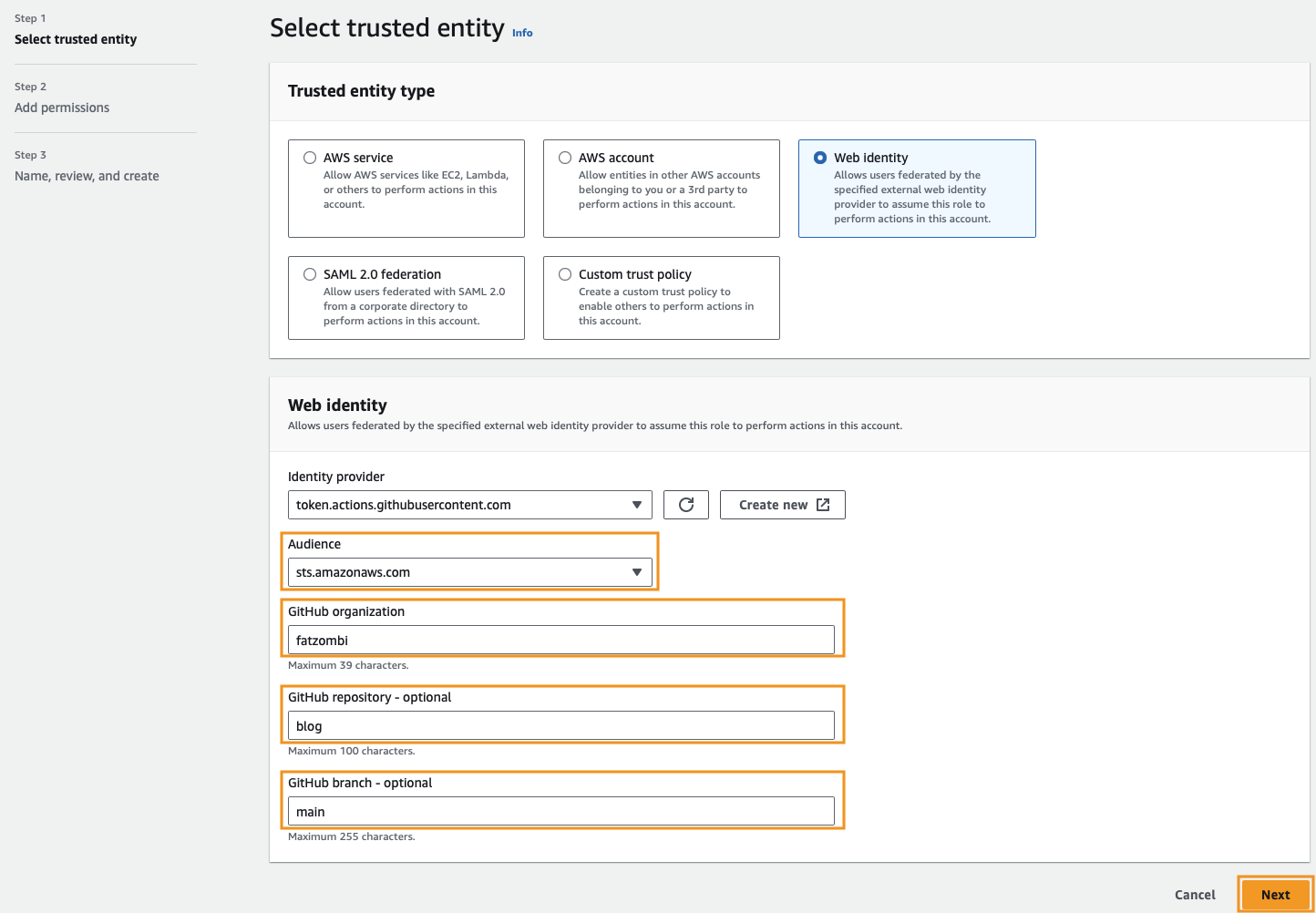The height and width of the screenshot is (913, 1316).
Task: Focus the GitHub repository input field
Action: (x=561, y=725)
